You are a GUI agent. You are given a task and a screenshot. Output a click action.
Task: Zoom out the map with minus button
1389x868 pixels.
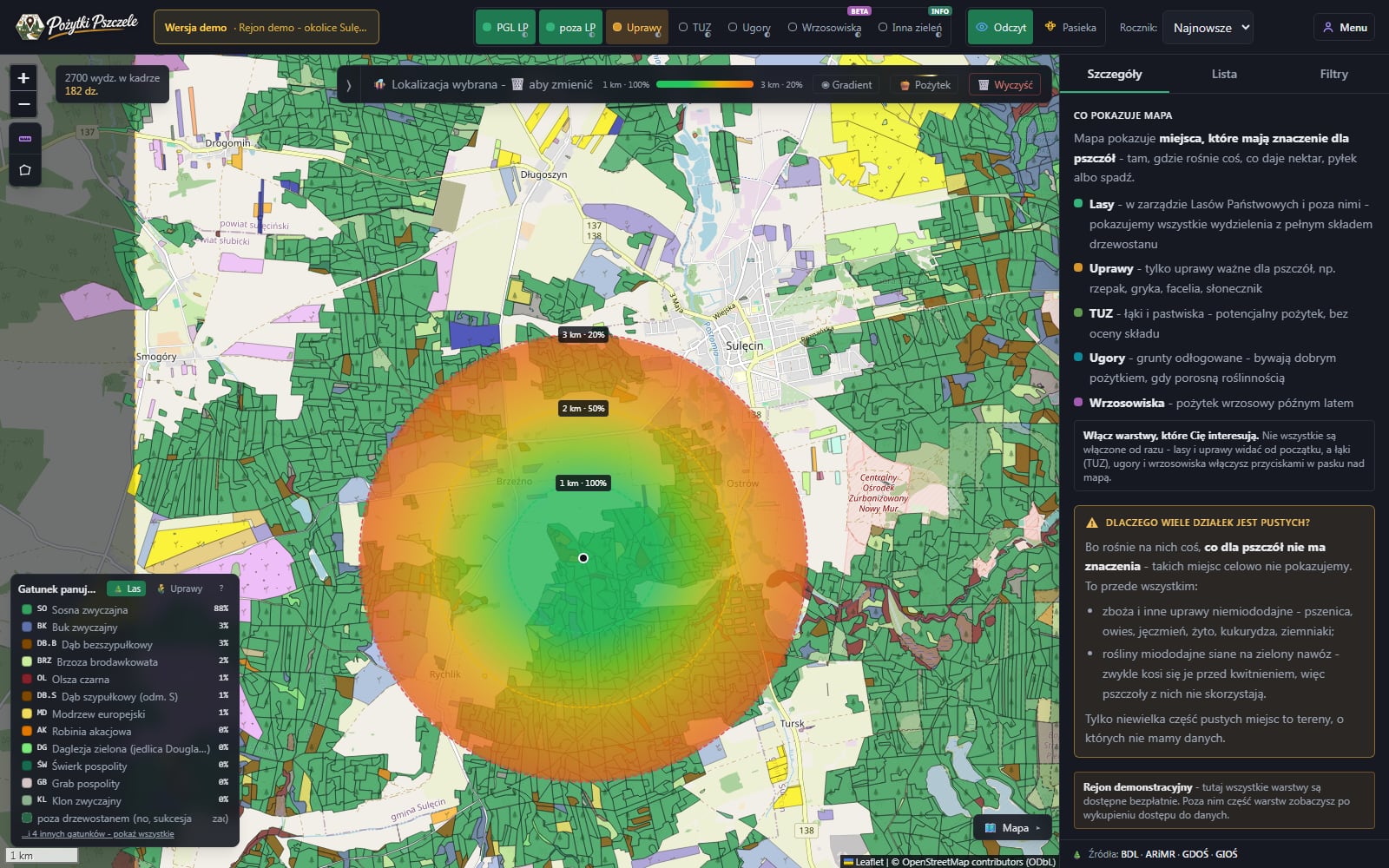24,104
